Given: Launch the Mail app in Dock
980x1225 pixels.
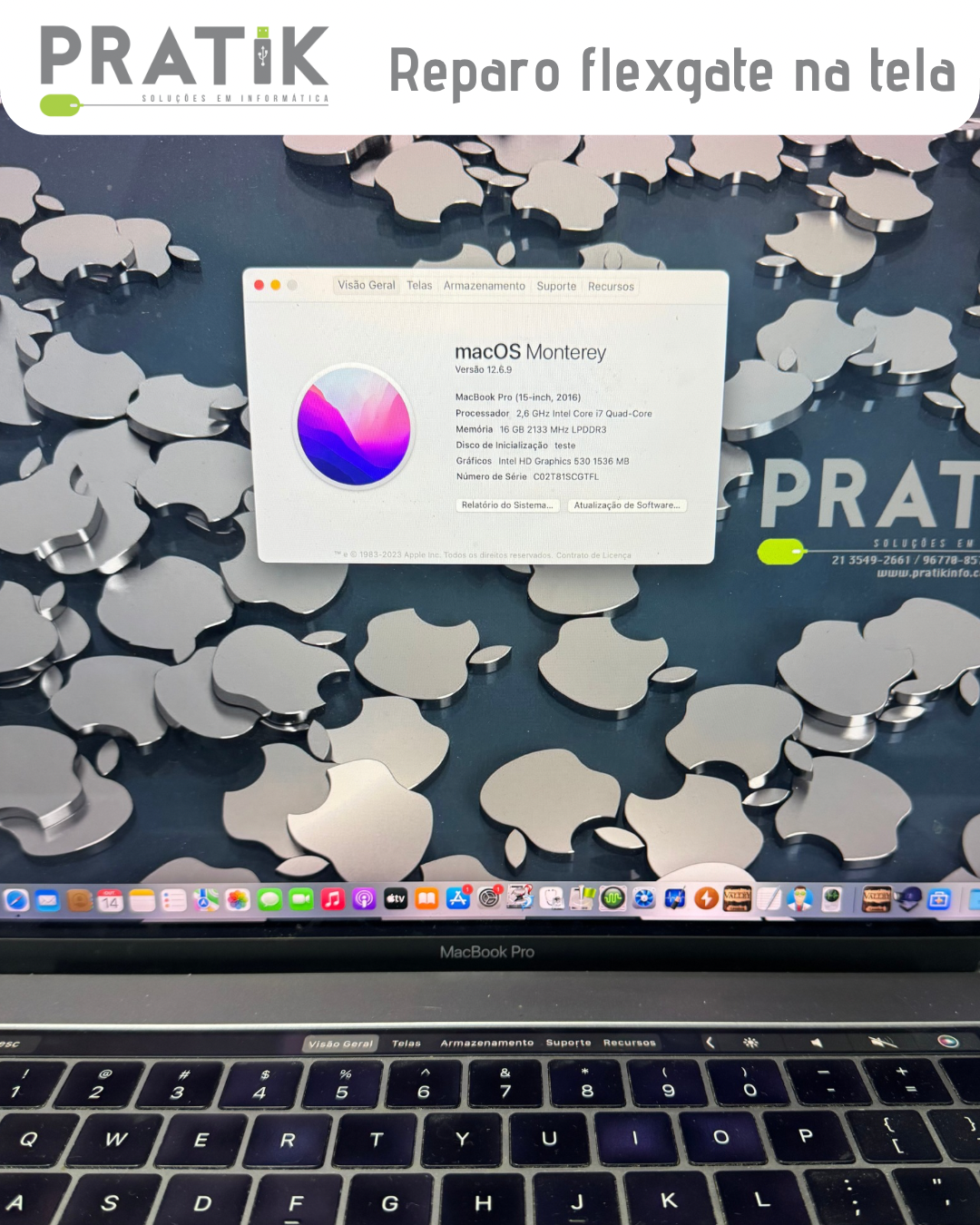Looking at the screenshot, I should (48, 900).
